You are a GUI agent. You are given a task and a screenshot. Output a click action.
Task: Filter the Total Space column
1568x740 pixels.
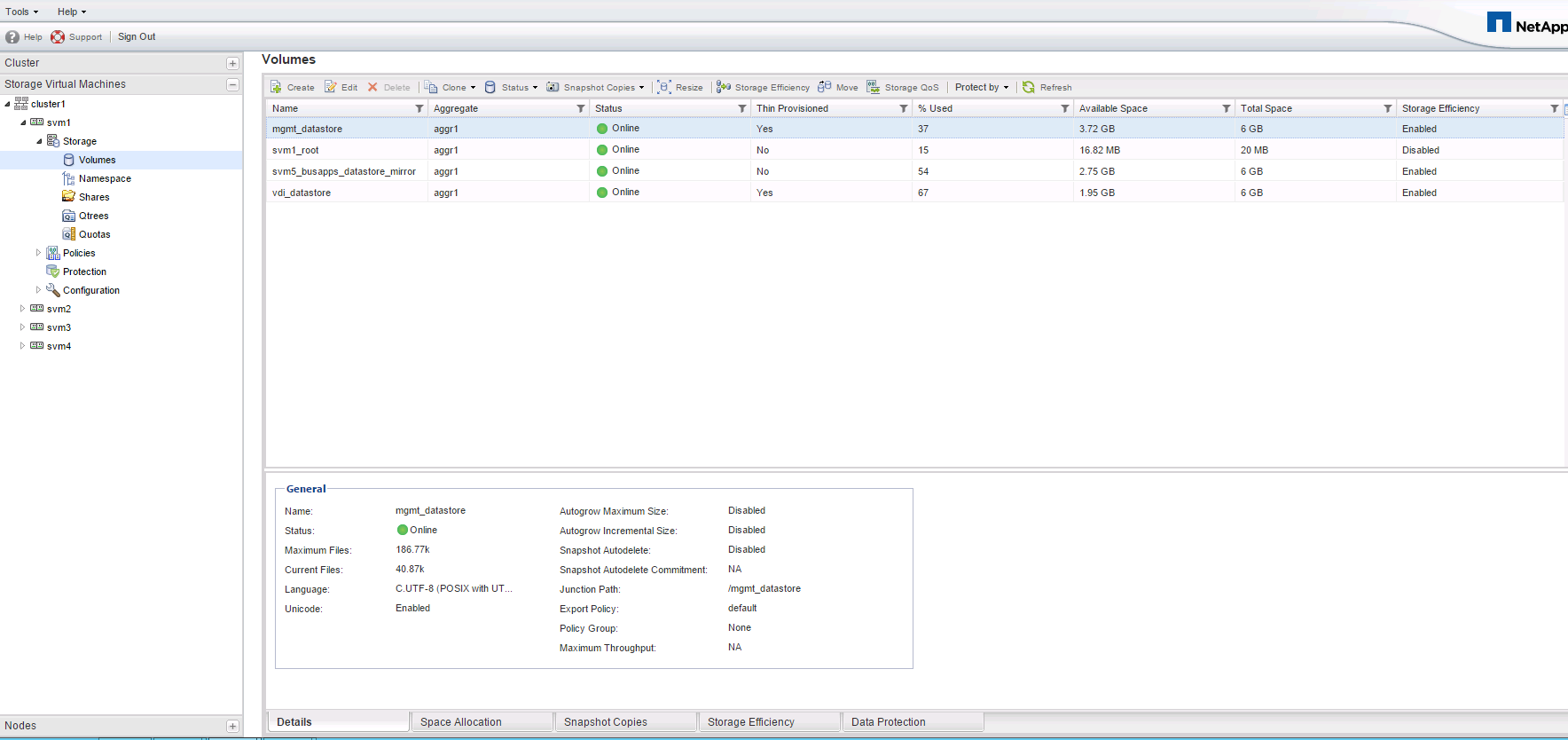[x=1388, y=108]
